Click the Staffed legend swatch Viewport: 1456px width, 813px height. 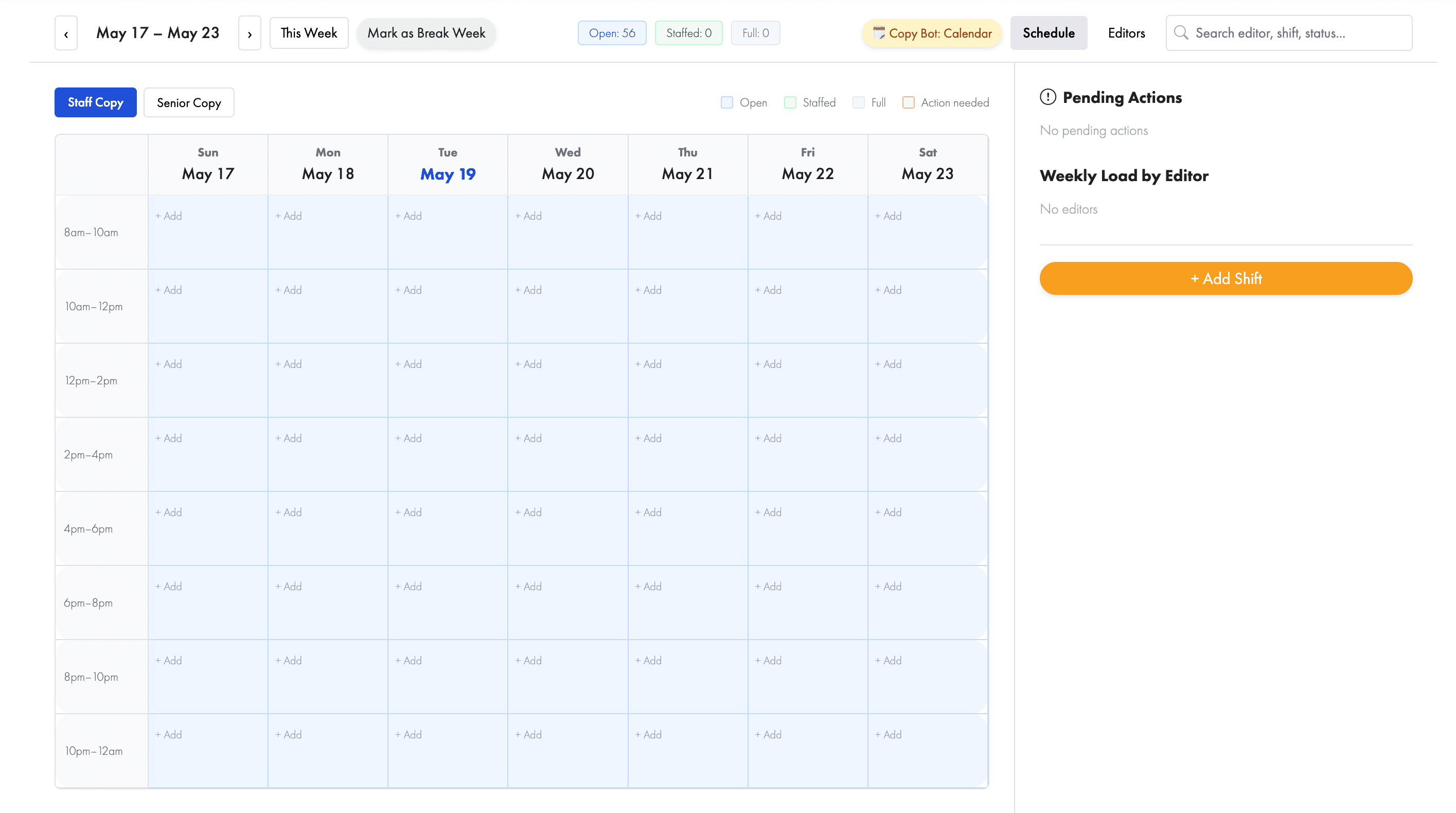(790, 102)
